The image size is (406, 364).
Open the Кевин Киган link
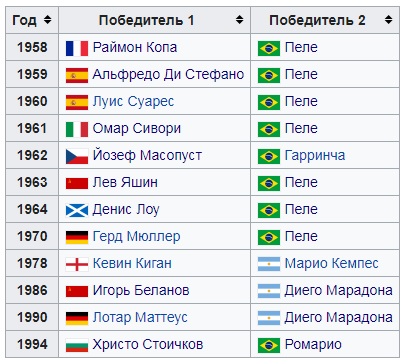click(x=132, y=263)
